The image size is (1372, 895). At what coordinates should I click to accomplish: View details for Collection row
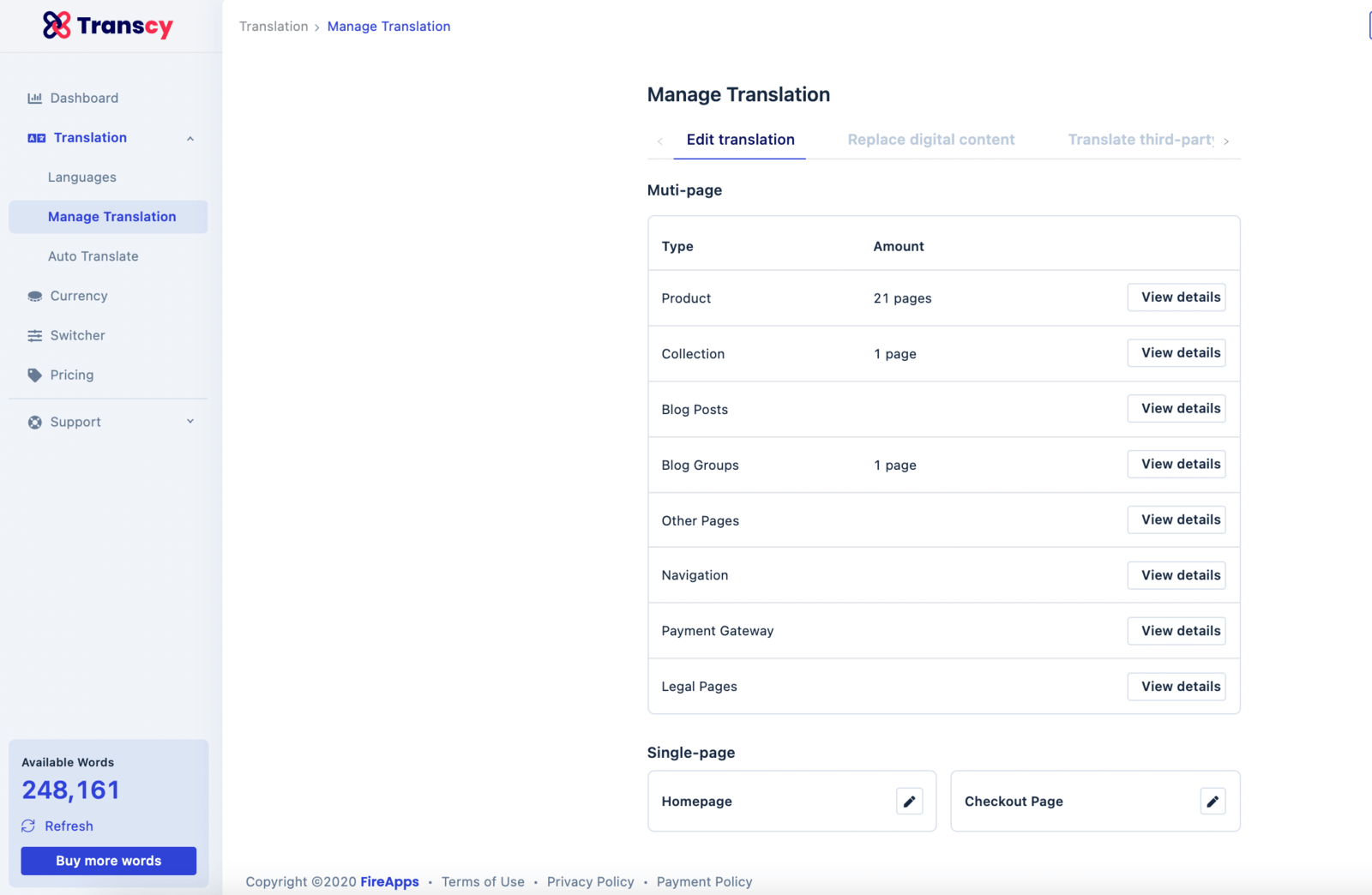tap(1176, 353)
